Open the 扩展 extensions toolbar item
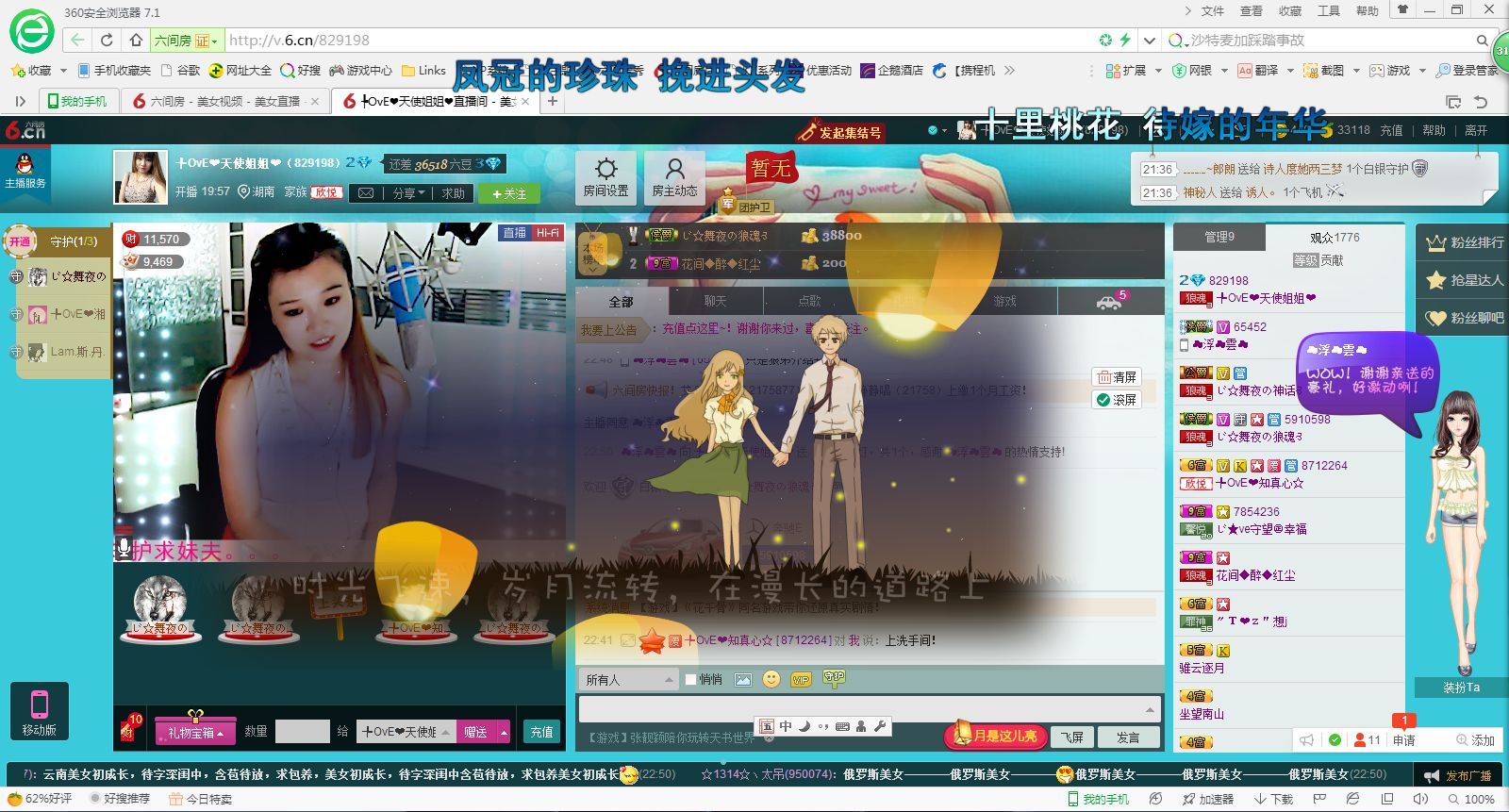This screenshot has height=812, width=1509. tap(1126, 71)
